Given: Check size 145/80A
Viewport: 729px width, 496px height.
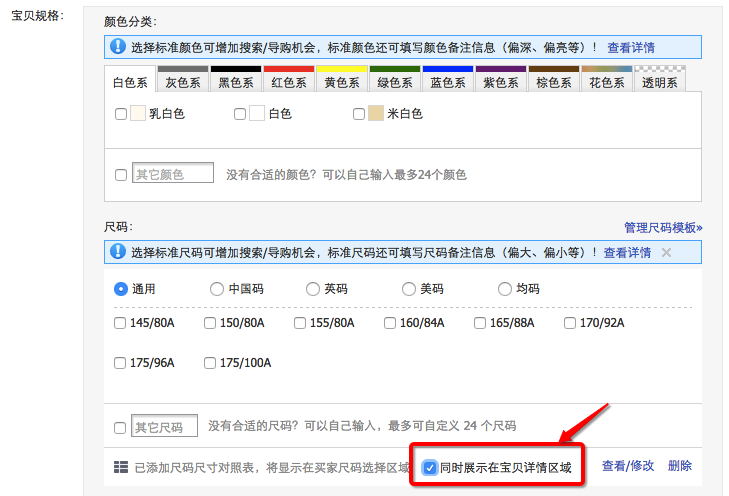Looking at the screenshot, I should [120, 323].
